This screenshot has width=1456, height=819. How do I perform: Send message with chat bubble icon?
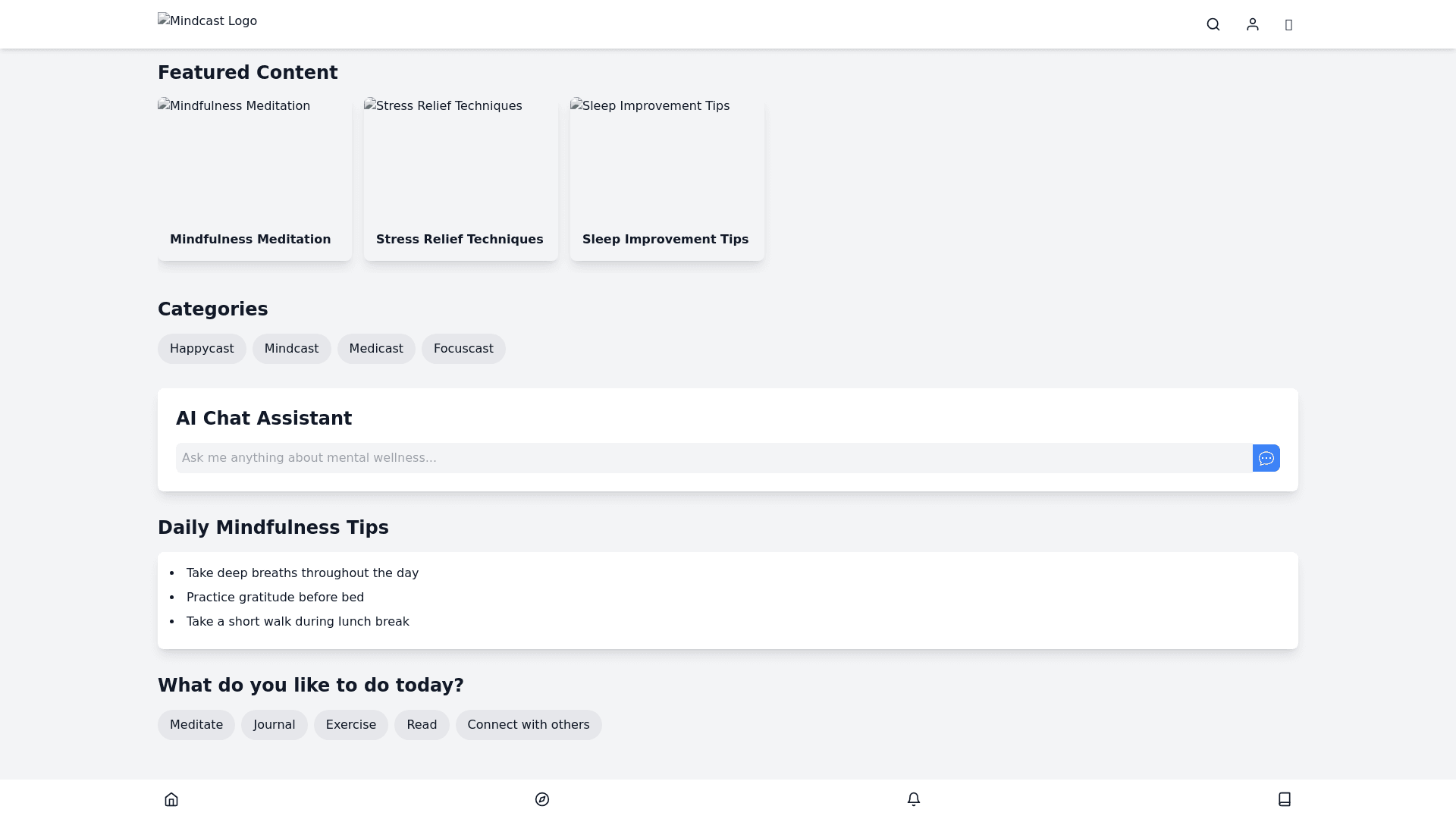click(1266, 458)
